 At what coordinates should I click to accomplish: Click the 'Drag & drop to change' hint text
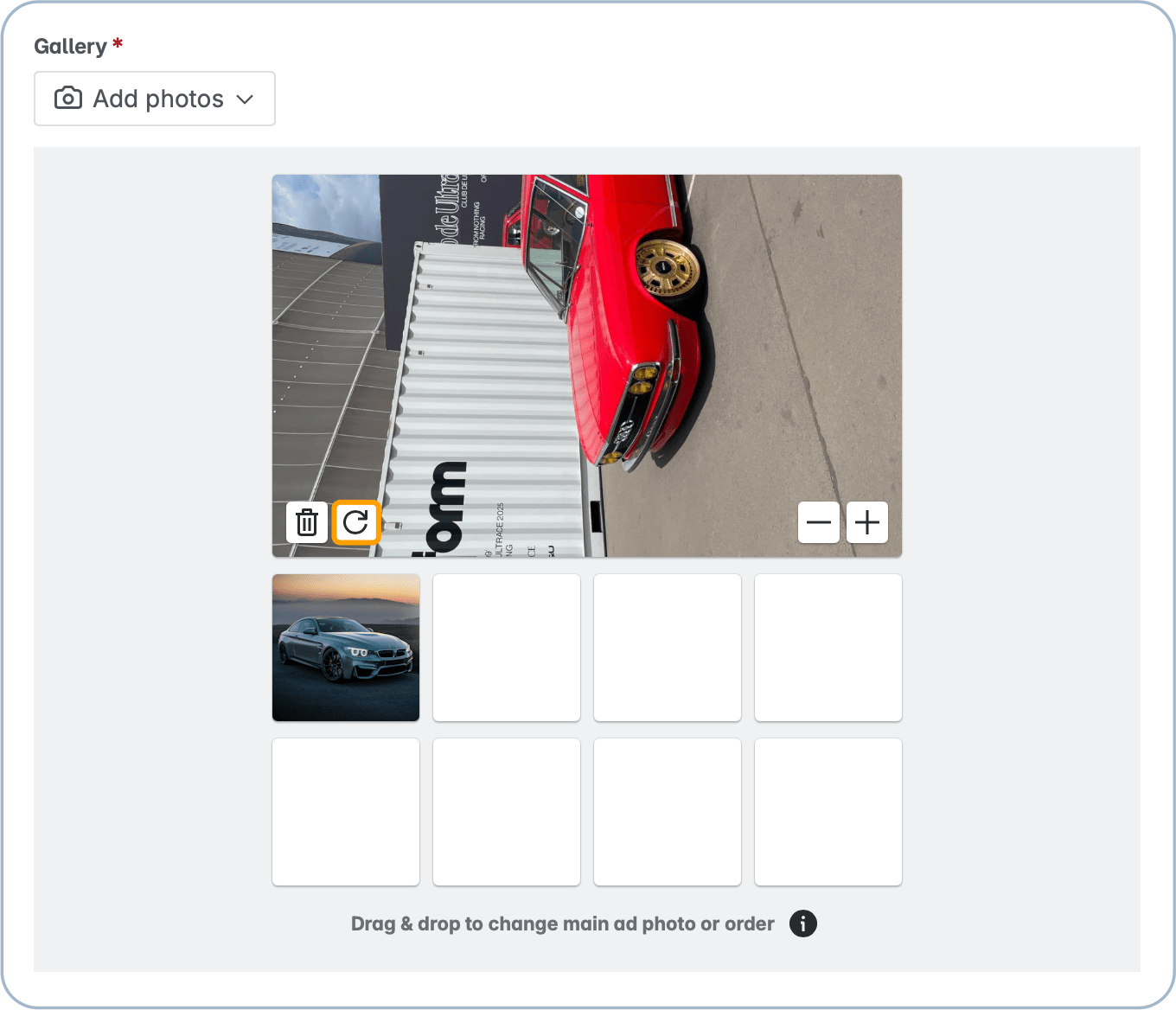point(562,924)
